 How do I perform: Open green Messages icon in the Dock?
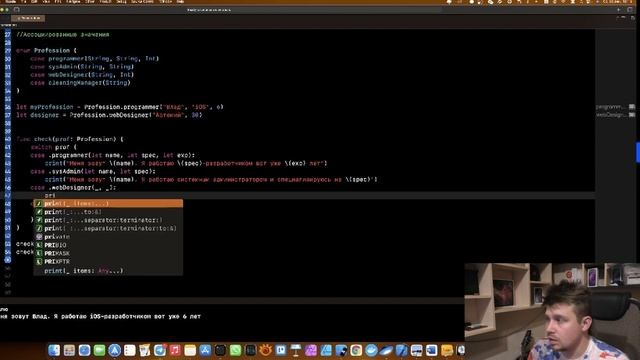99,350
